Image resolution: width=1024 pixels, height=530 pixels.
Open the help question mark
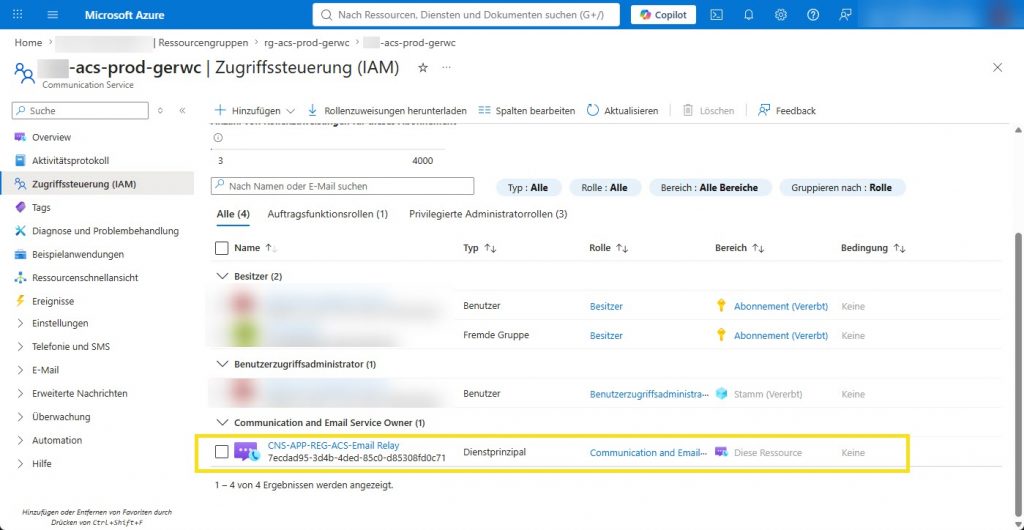coord(812,14)
